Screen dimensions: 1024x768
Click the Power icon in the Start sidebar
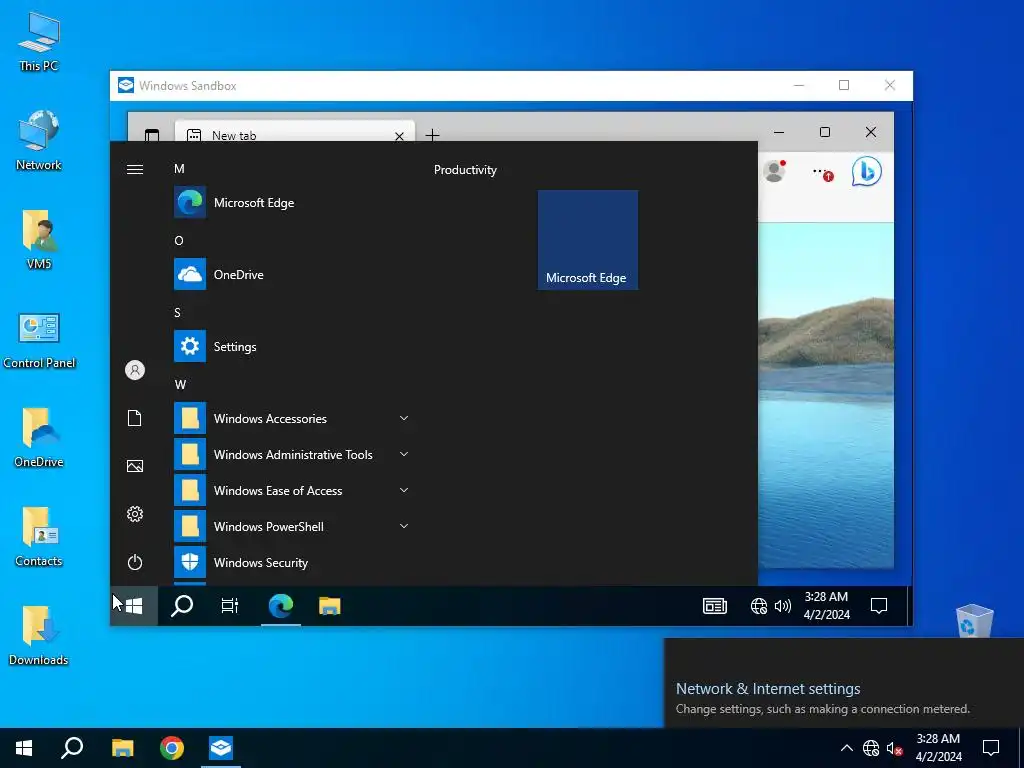coord(135,562)
